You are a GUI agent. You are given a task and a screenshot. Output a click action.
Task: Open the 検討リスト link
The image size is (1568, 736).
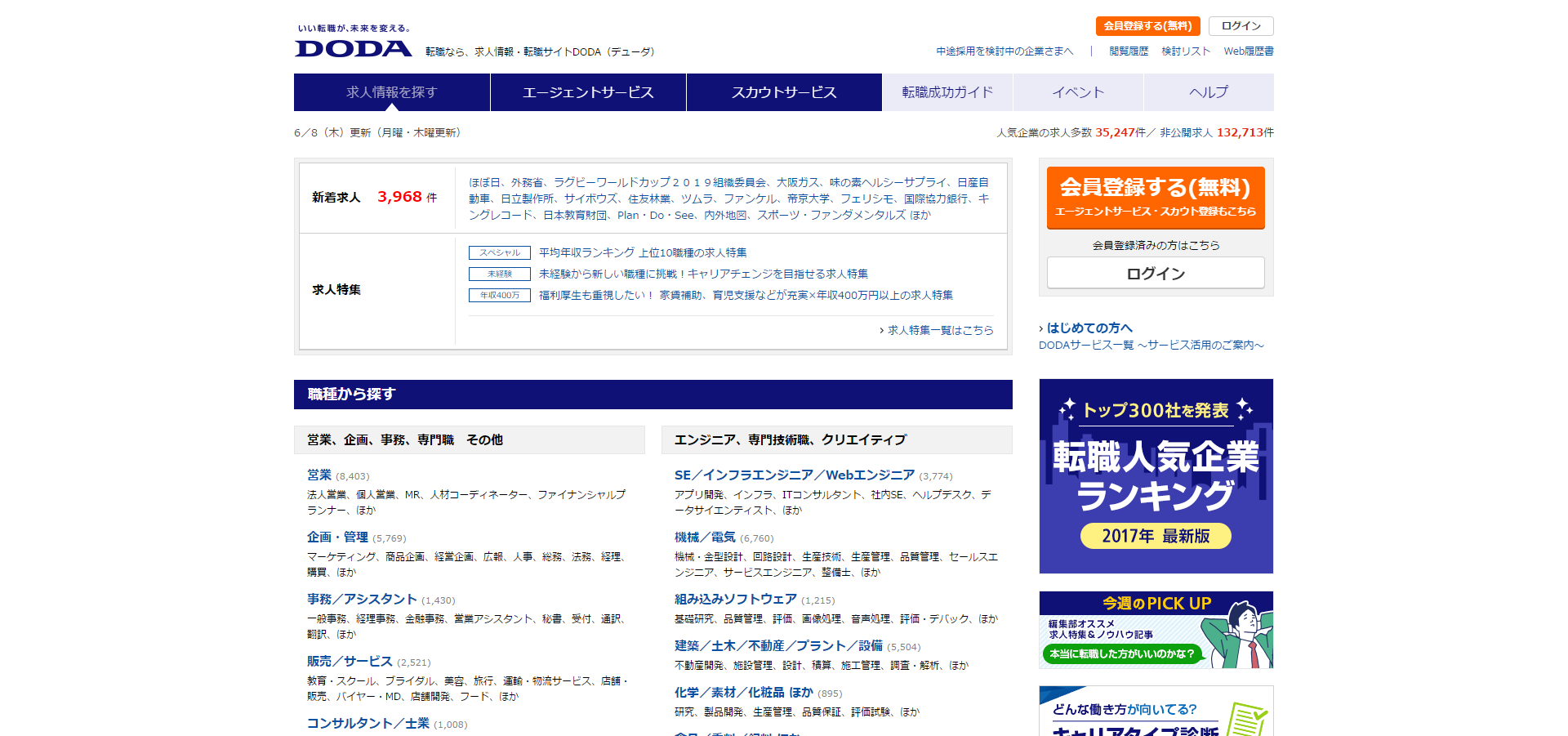tap(1186, 50)
